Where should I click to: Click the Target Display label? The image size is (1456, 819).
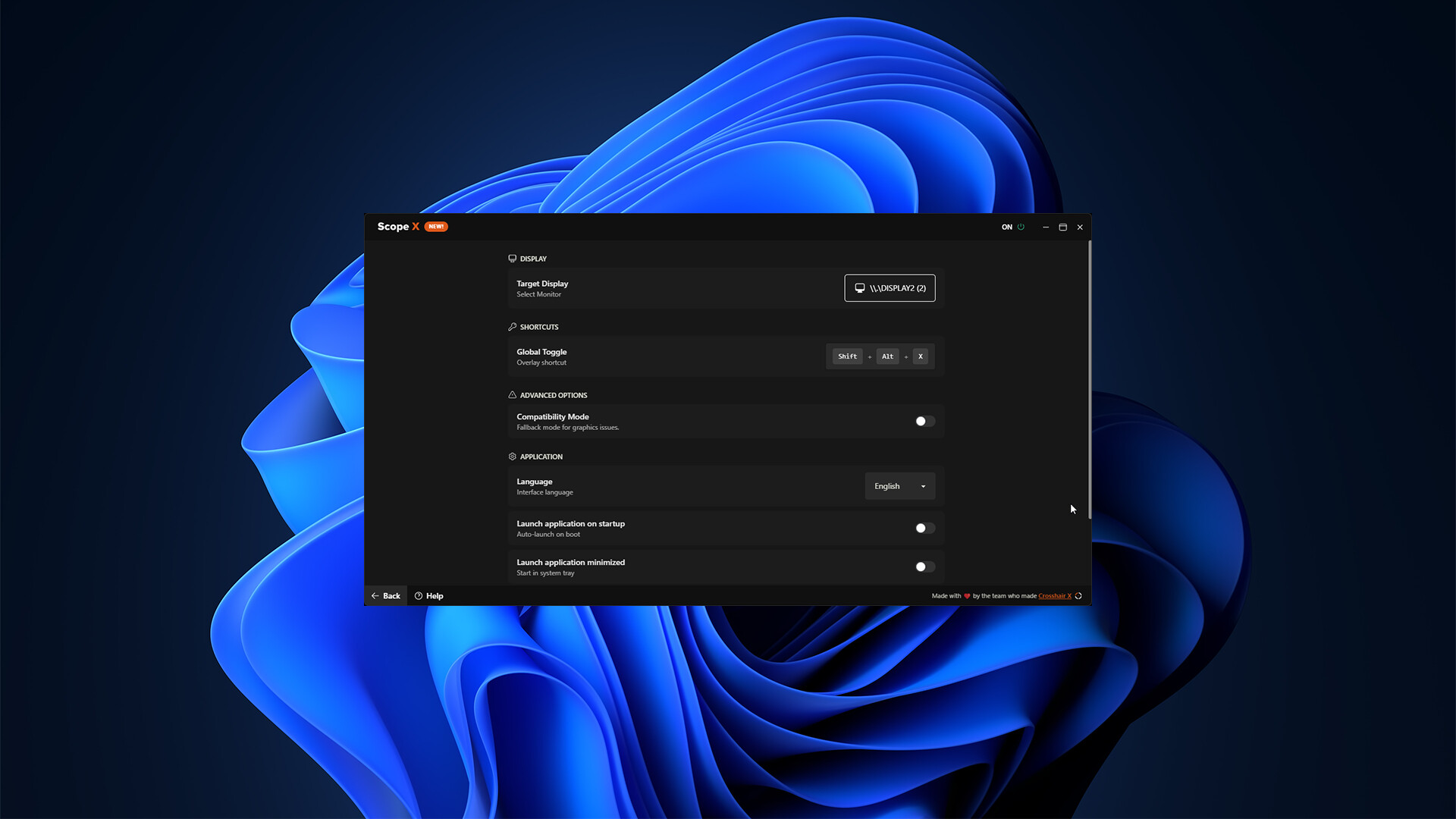pyautogui.click(x=542, y=284)
